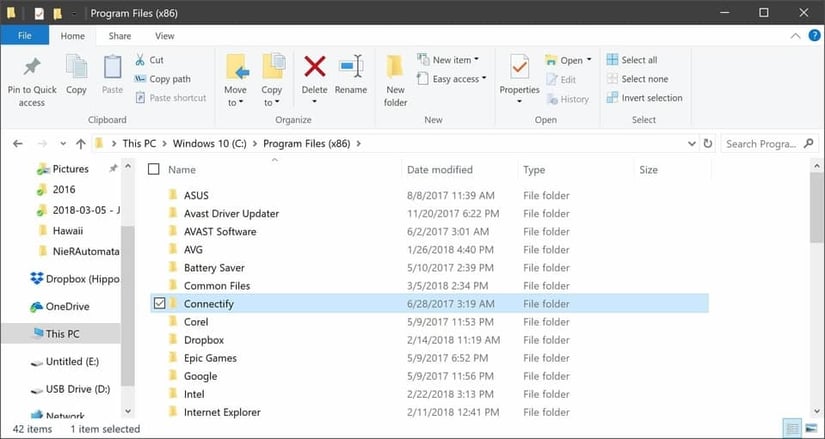Collapse the ribbon with the chevron
This screenshot has width=825, height=439.
(x=796, y=36)
